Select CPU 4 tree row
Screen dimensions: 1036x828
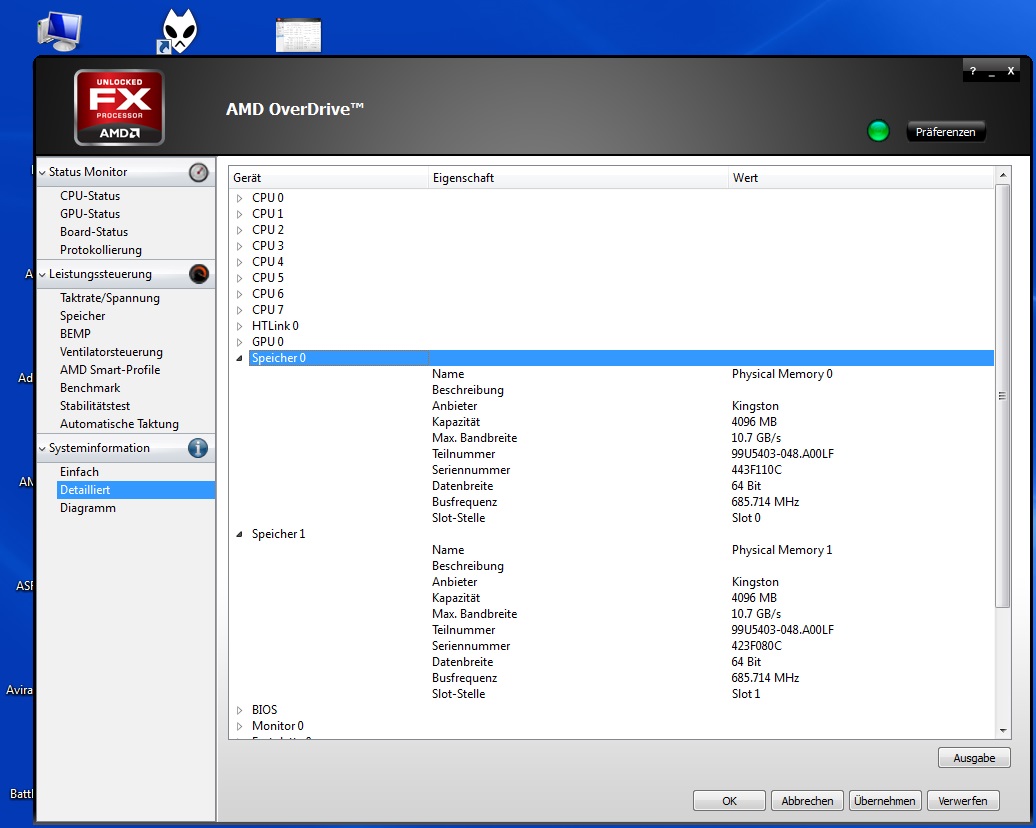pyautogui.click(x=268, y=262)
